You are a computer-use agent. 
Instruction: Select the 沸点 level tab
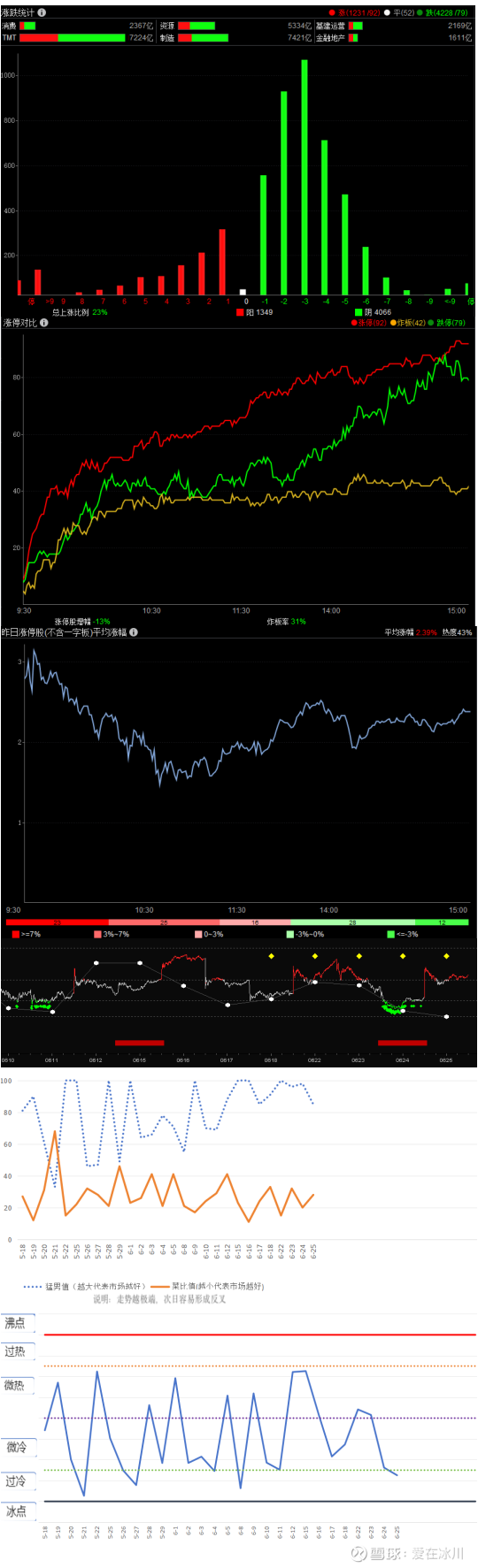pyautogui.click(x=17, y=1323)
